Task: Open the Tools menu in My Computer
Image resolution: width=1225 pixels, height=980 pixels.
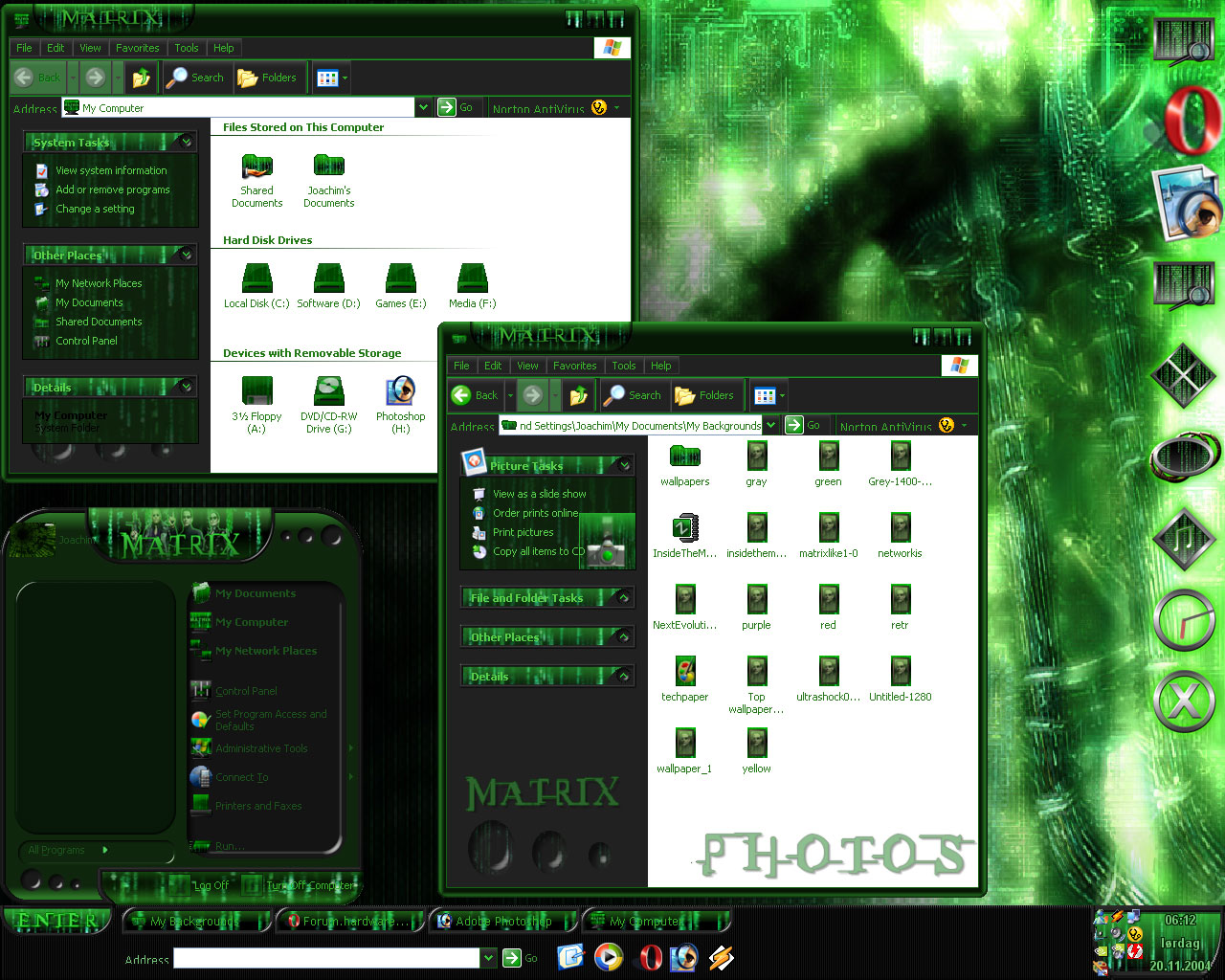Action: pyautogui.click(x=187, y=48)
